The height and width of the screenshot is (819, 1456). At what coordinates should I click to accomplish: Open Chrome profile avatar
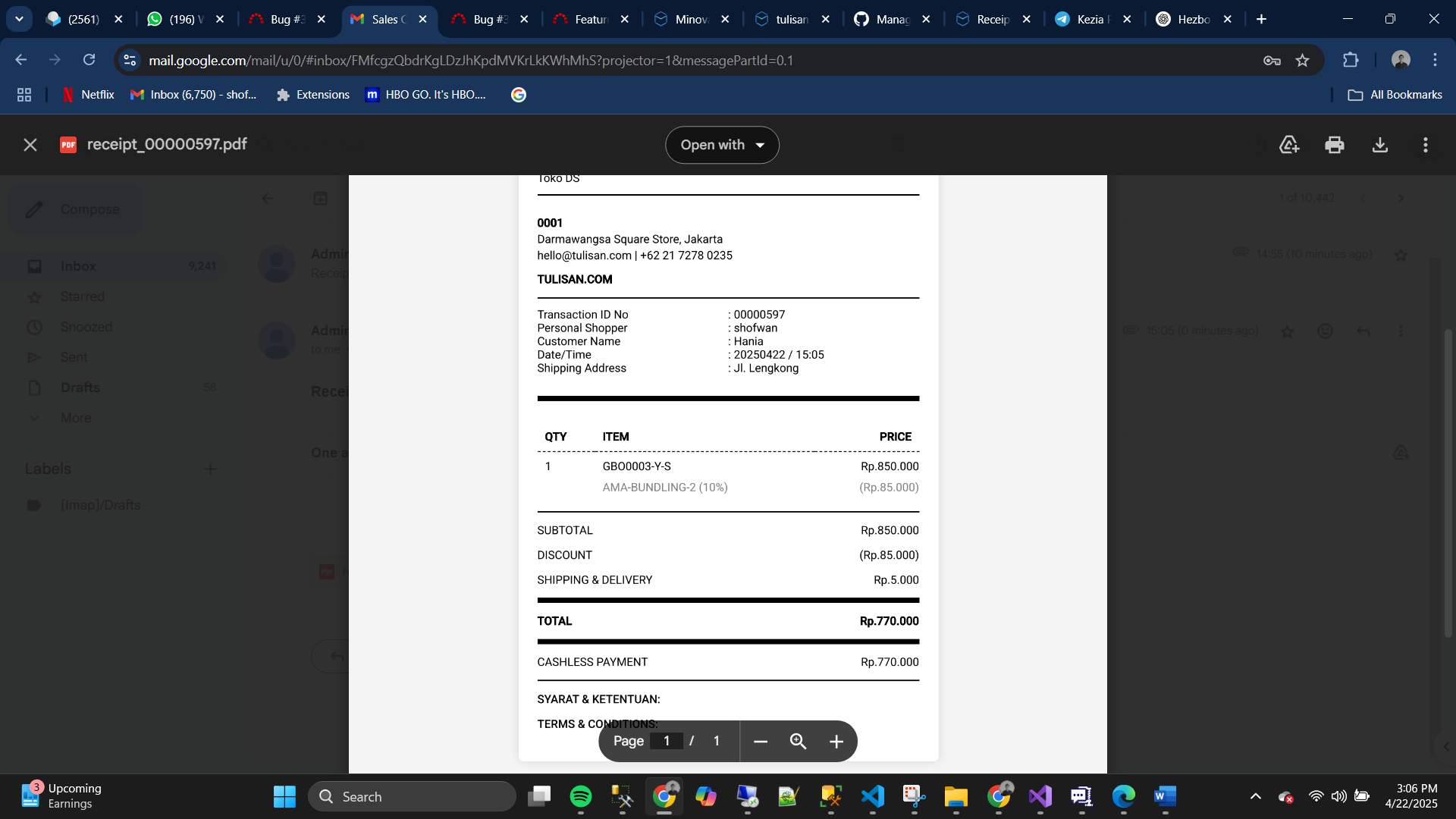[1401, 60]
